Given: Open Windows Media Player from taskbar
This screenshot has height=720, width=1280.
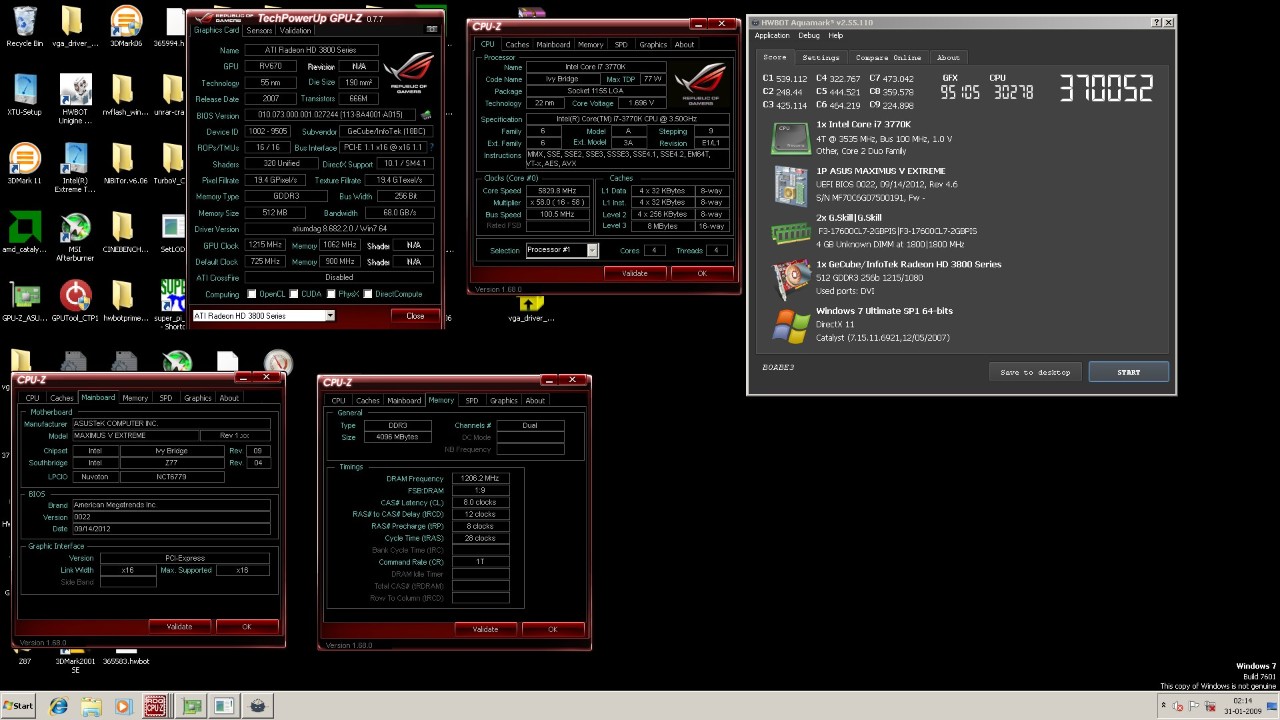Looking at the screenshot, I should click(123, 706).
